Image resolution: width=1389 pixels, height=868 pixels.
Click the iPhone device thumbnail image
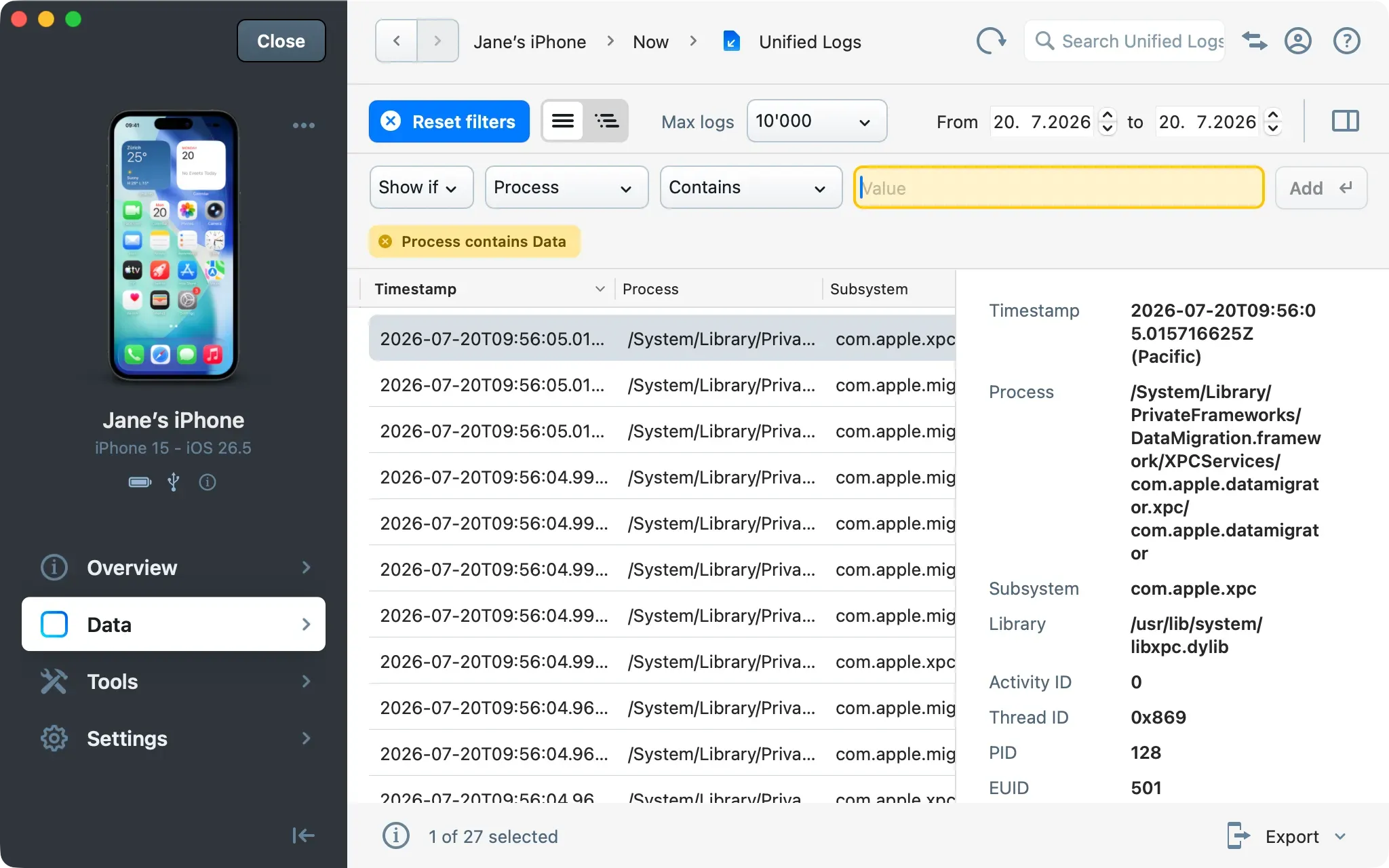pos(174,245)
